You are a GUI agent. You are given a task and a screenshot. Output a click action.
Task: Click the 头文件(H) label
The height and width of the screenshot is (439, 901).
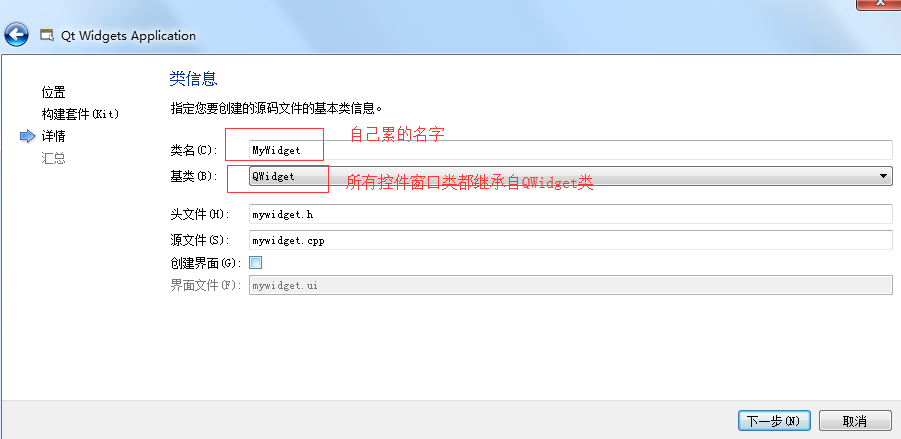199,214
